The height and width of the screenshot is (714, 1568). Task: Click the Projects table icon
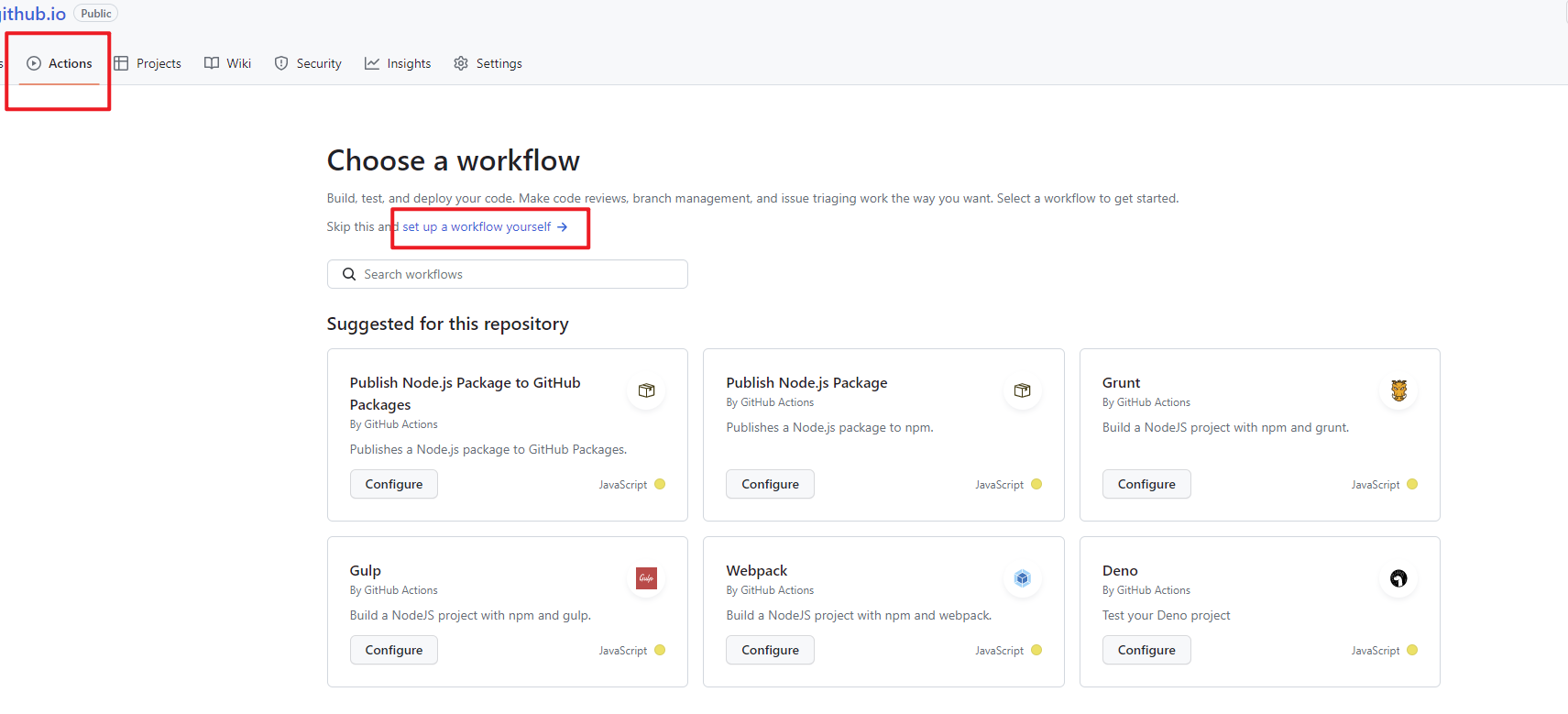click(121, 63)
